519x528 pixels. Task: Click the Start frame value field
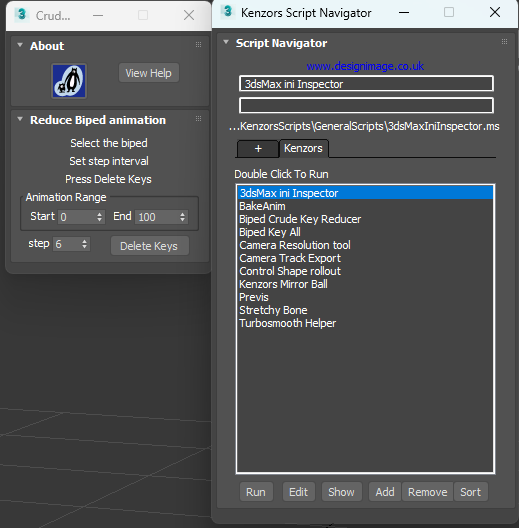76,217
